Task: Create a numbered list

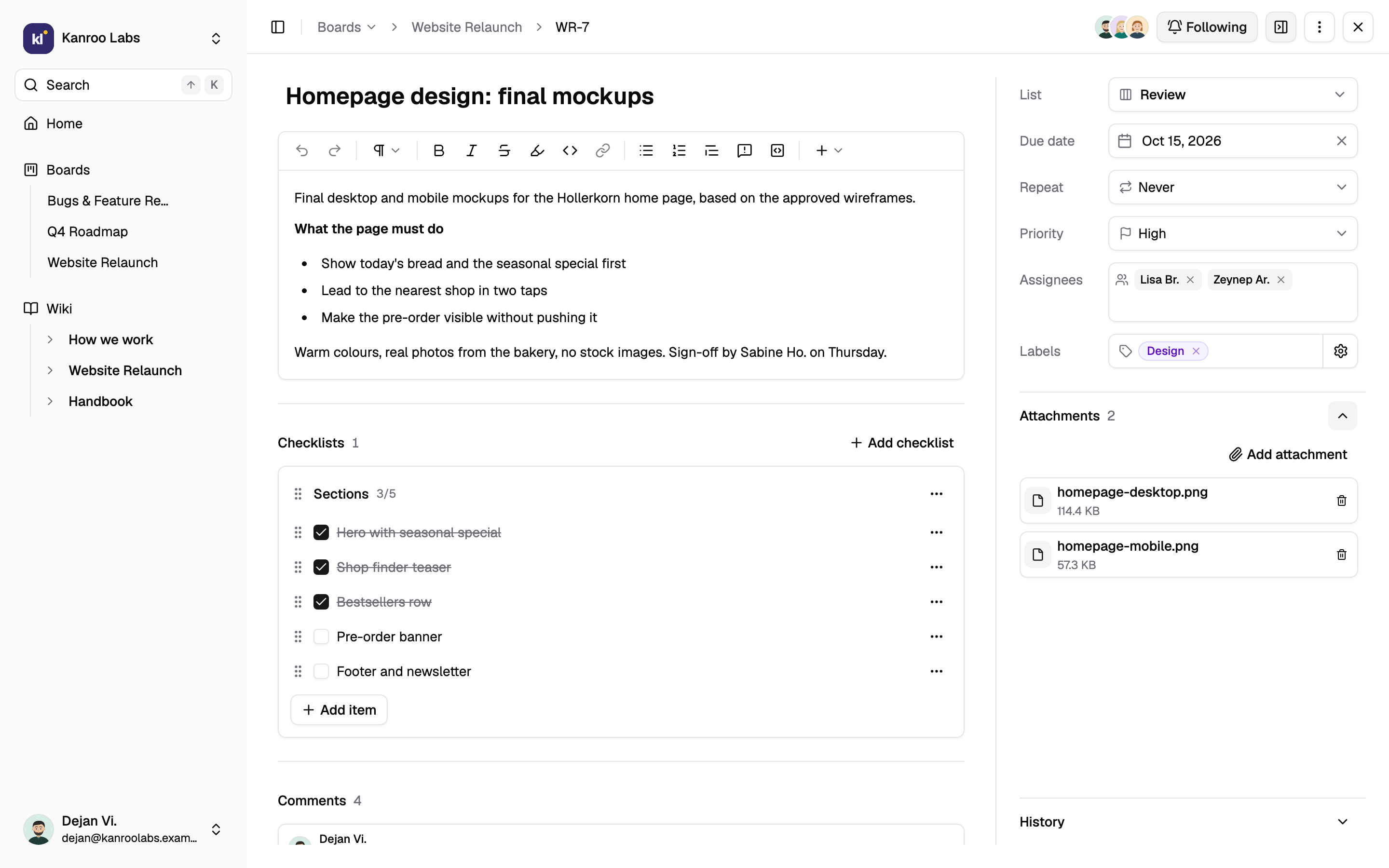Action: pyautogui.click(x=679, y=150)
